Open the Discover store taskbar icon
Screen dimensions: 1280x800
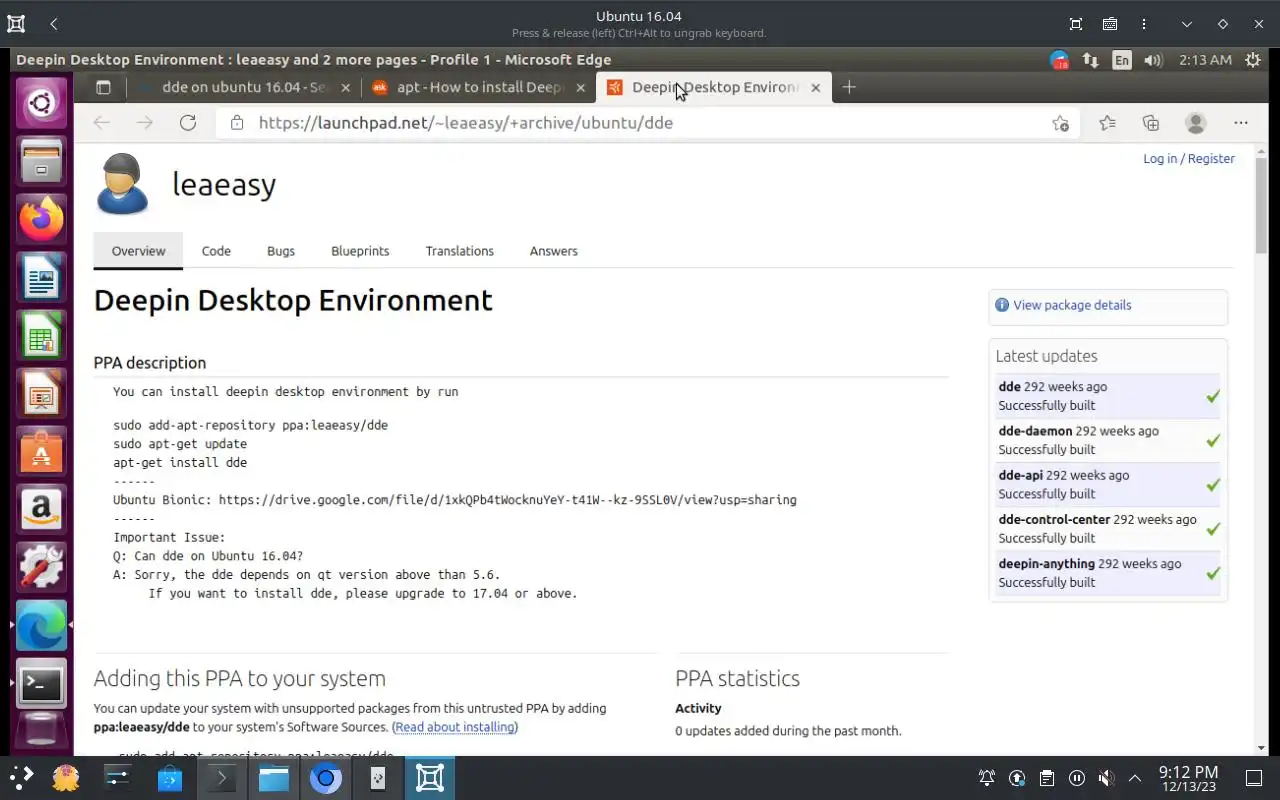click(170, 777)
